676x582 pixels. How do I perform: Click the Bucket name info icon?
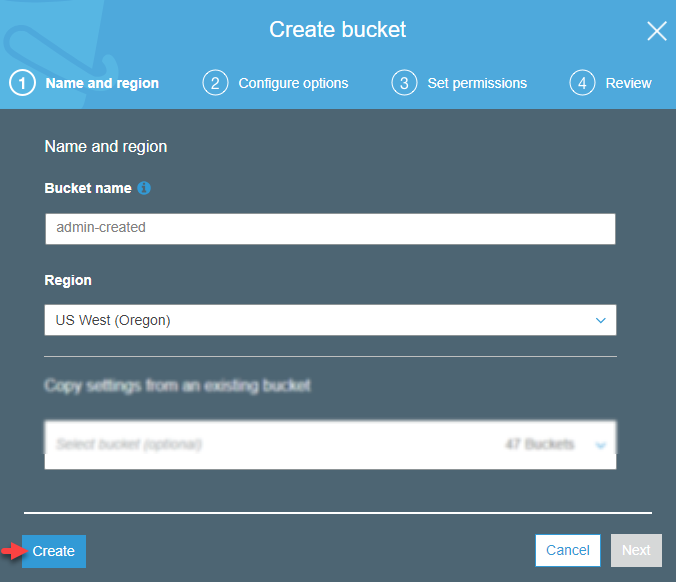pos(144,188)
